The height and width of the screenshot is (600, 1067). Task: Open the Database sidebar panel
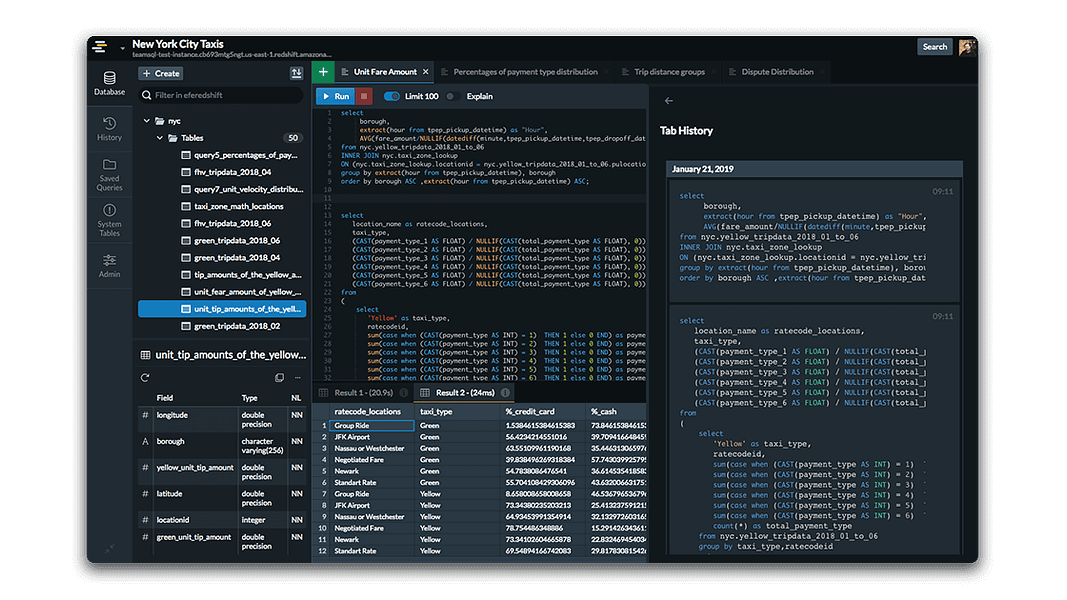pos(110,83)
